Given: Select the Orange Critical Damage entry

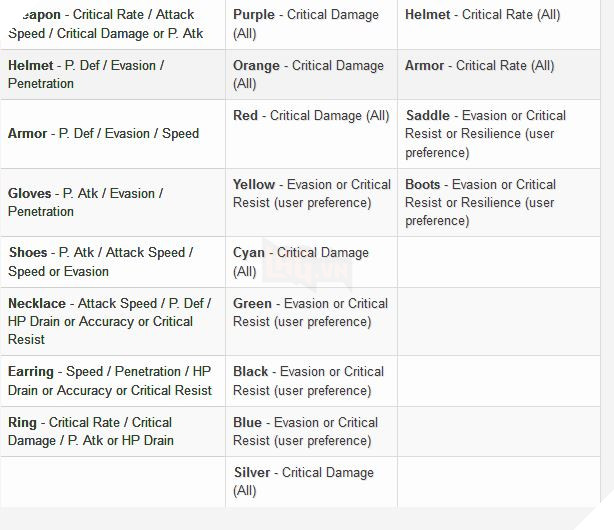Looking at the screenshot, I should coord(308,74).
